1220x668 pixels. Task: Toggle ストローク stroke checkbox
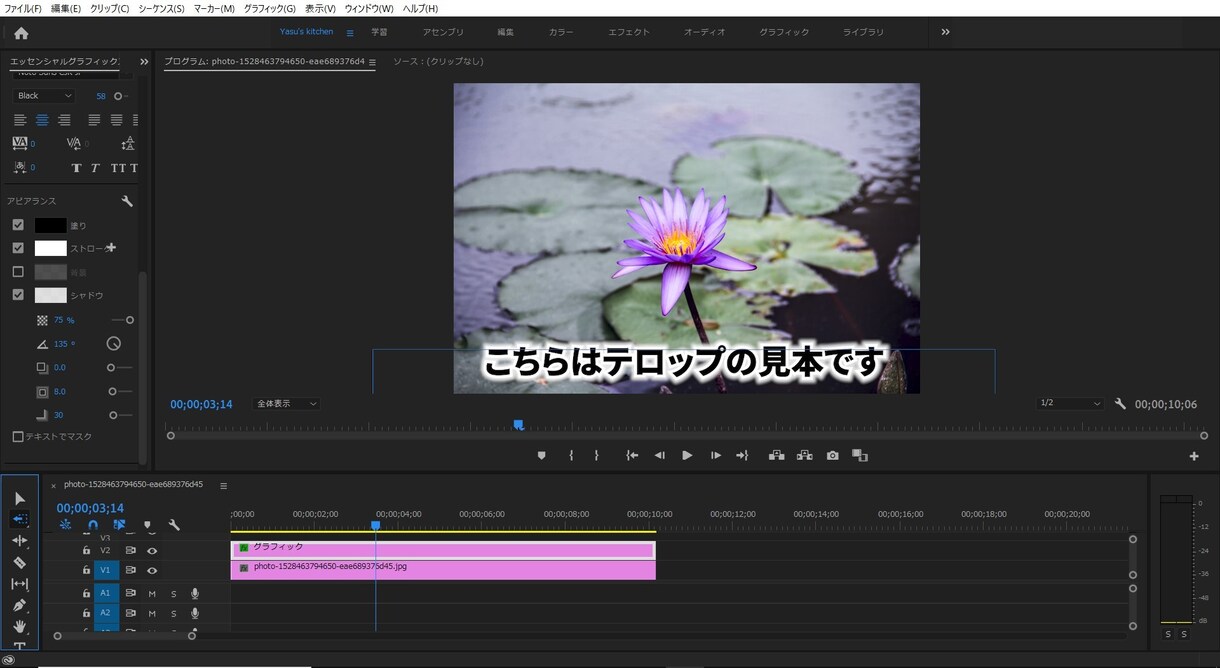pyautogui.click(x=18, y=248)
